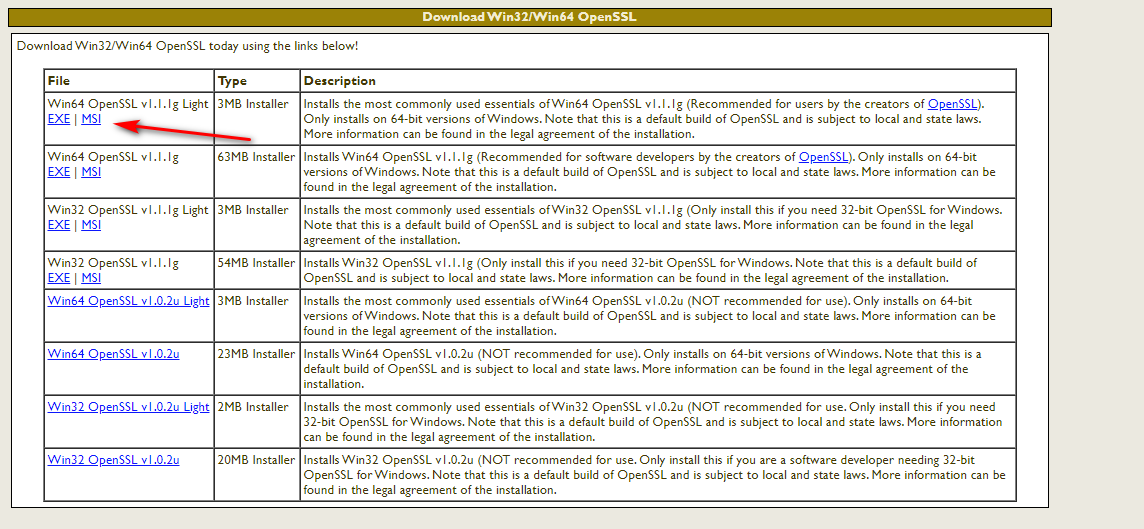Click the File column header
Viewport: 1144px width, 529px height.
(129, 81)
